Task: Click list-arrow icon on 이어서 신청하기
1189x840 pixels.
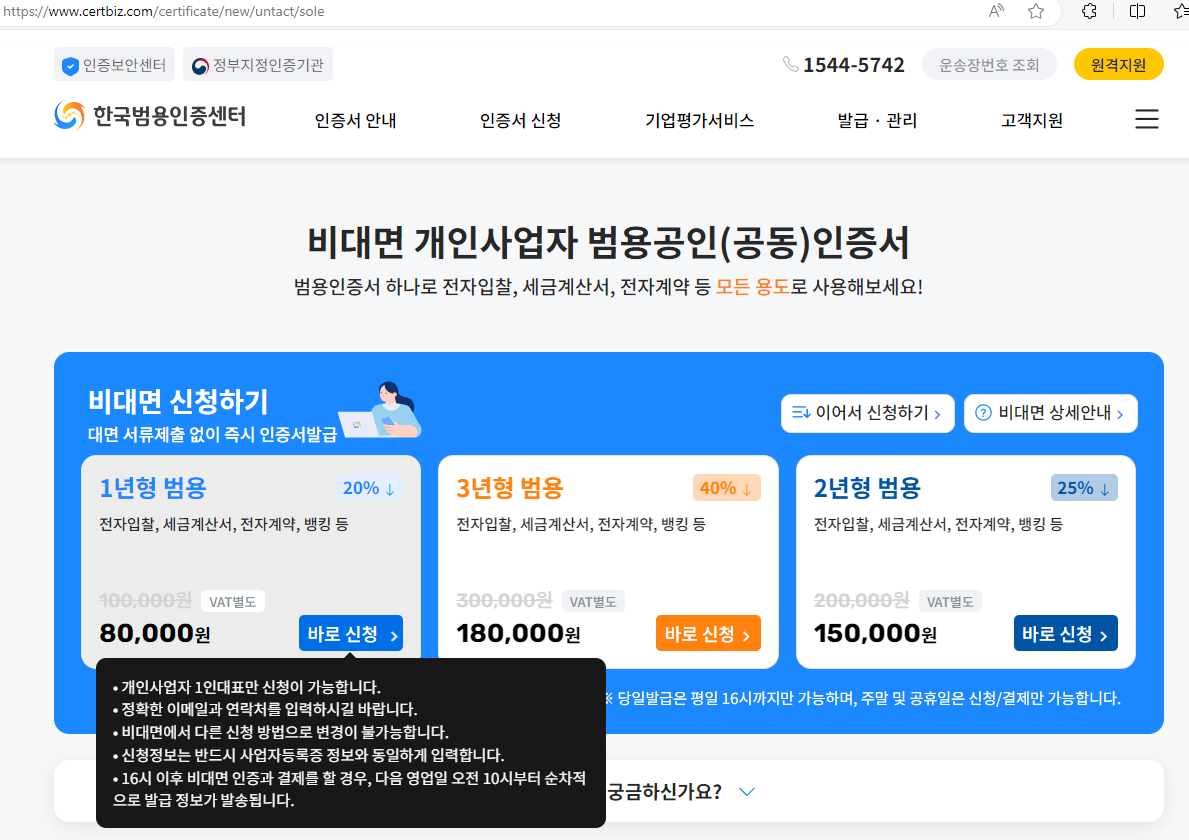Action: coord(802,412)
